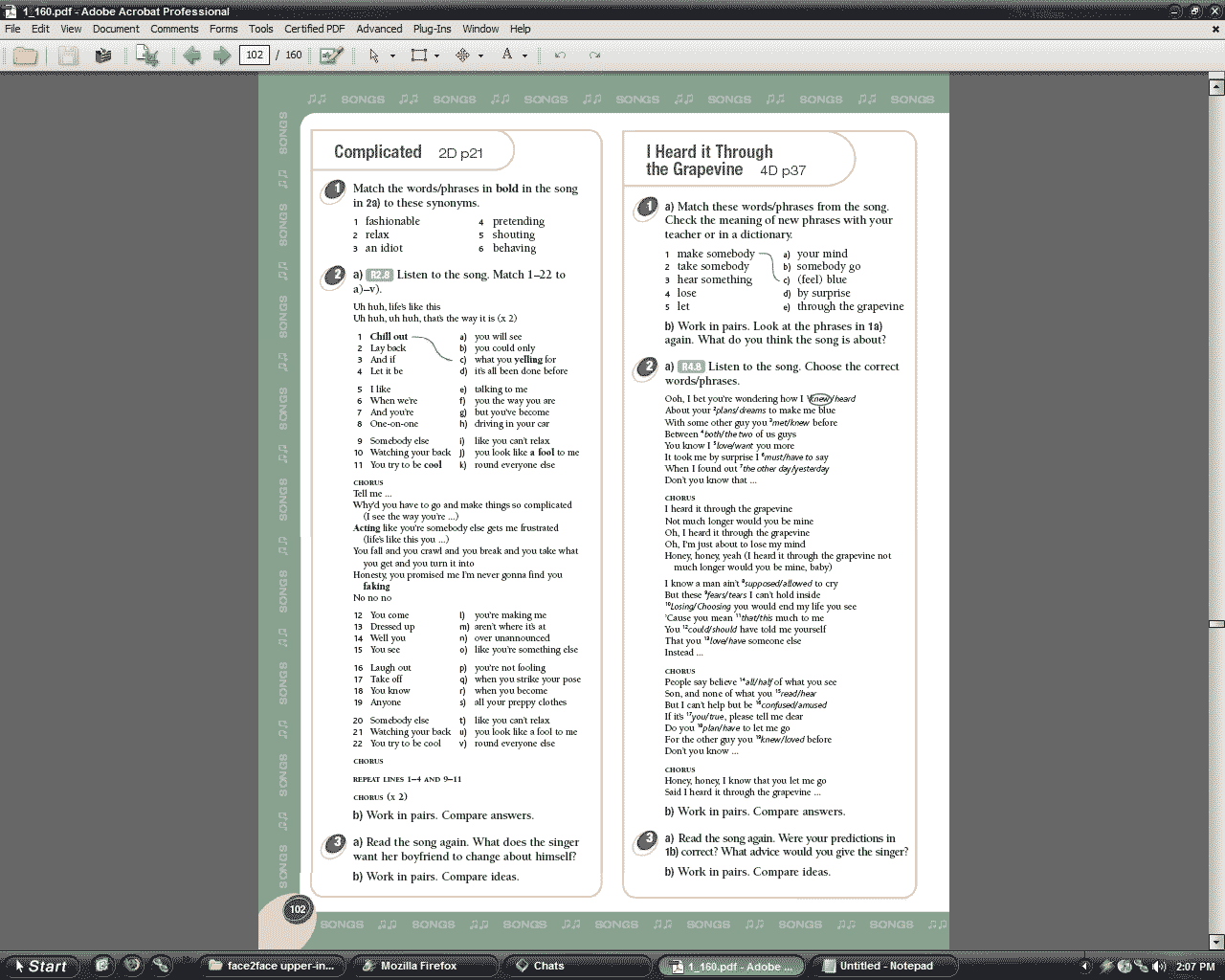Click the sign document pen icon
1225x980 pixels.
[331, 56]
